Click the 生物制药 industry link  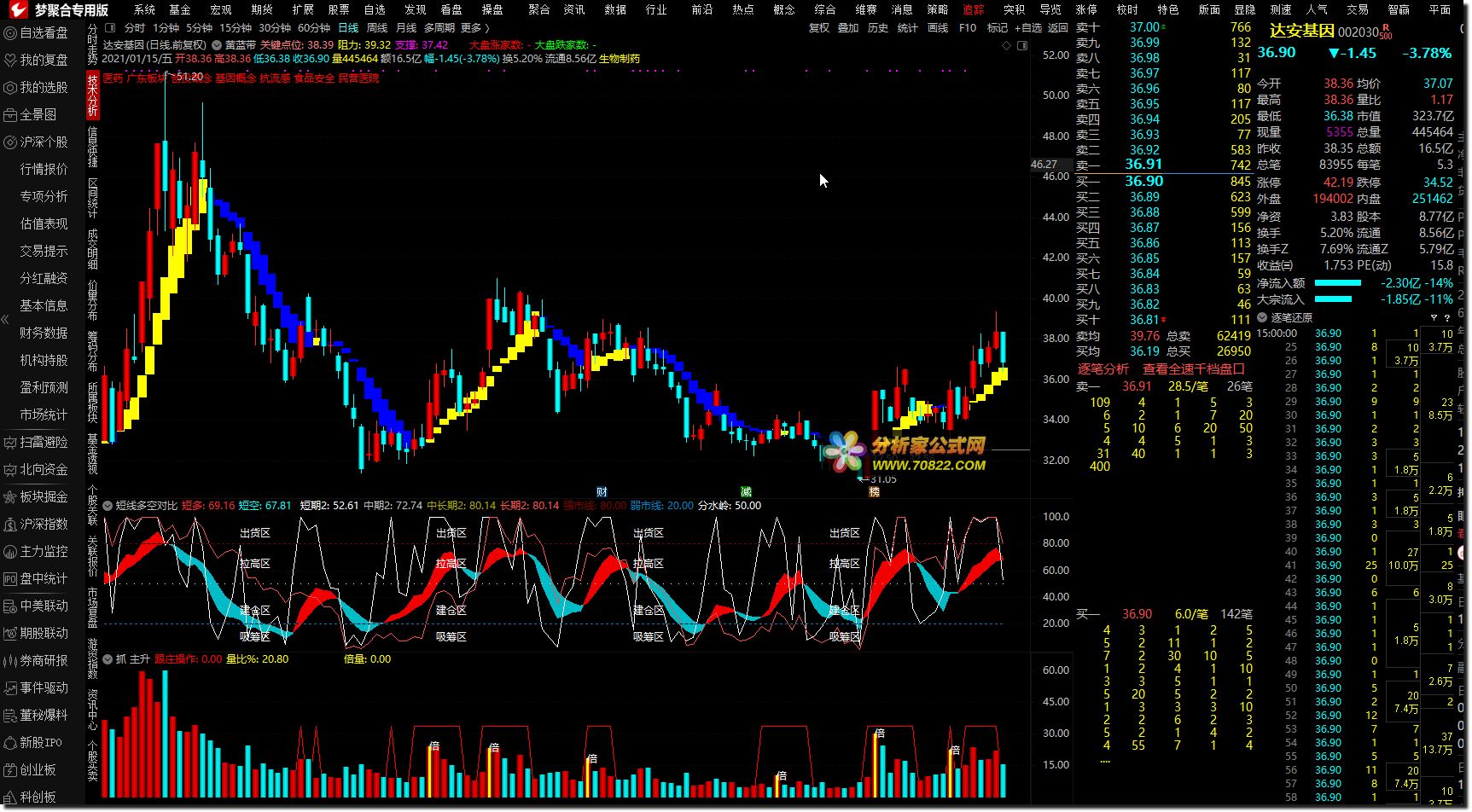click(x=620, y=59)
